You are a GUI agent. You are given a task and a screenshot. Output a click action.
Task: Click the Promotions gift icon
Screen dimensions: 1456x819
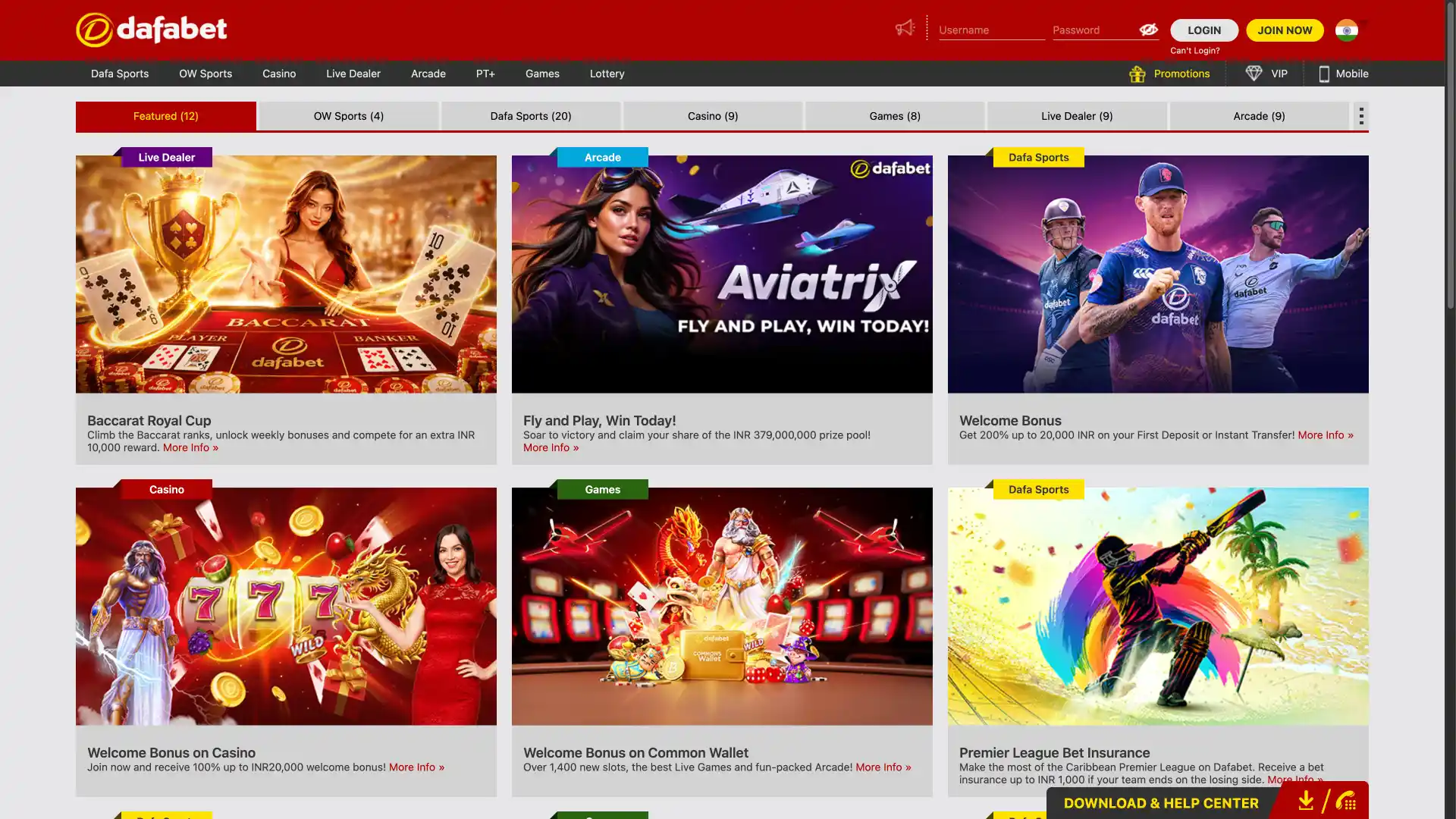[x=1137, y=74]
